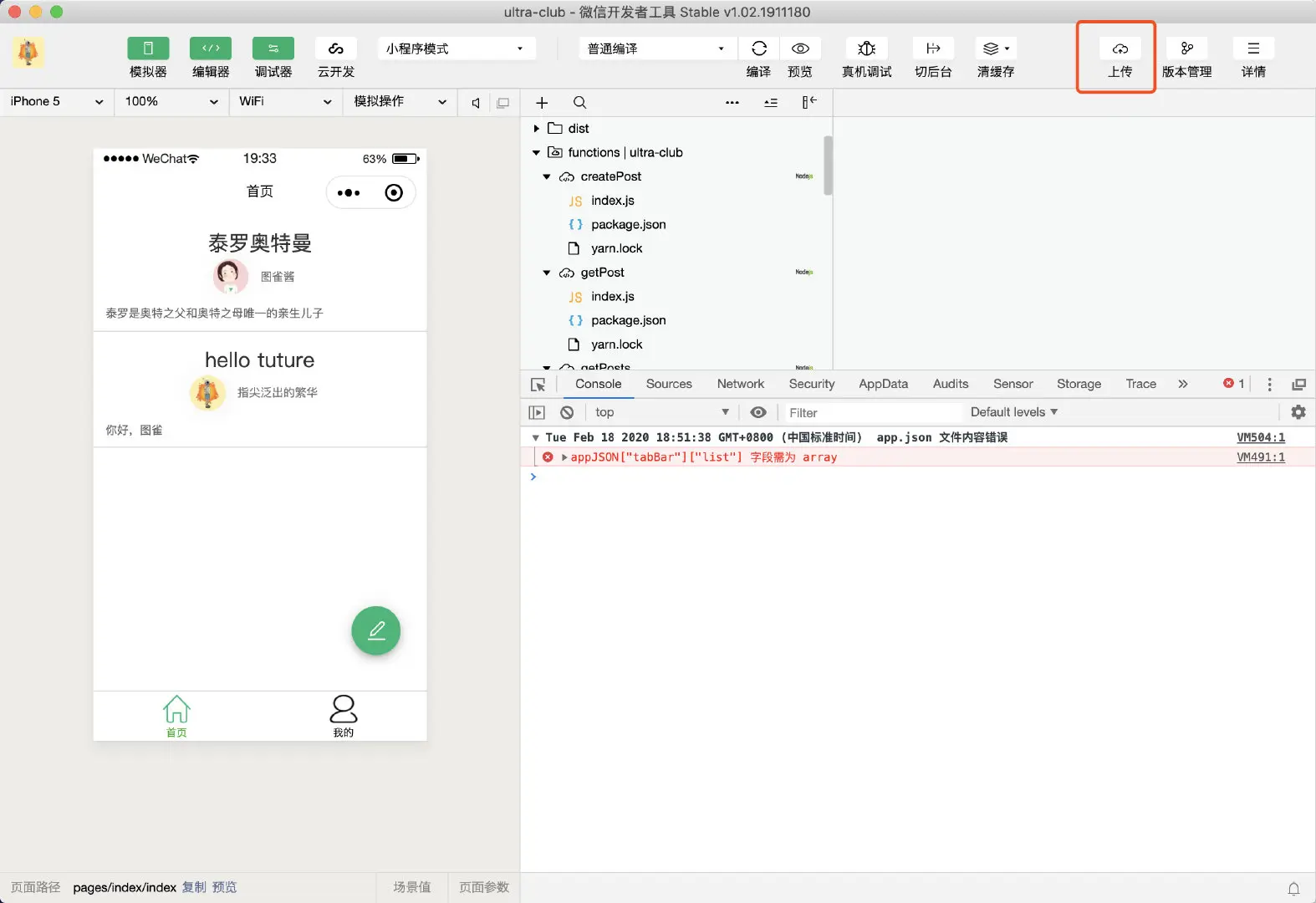Collapse the functions | ultra-club folder
1316x903 pixels.
click(536, 153)
